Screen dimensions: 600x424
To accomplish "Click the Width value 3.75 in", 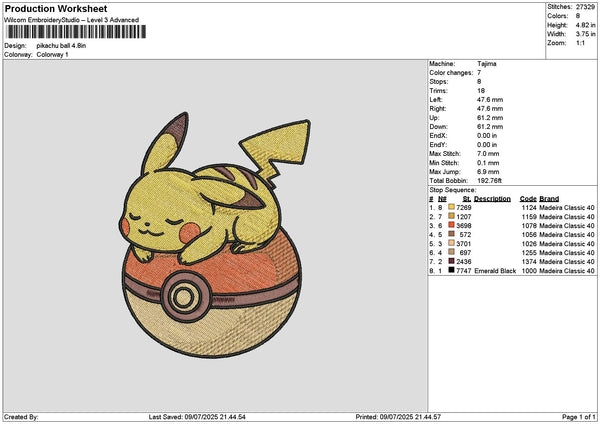I will pos(585,34).
